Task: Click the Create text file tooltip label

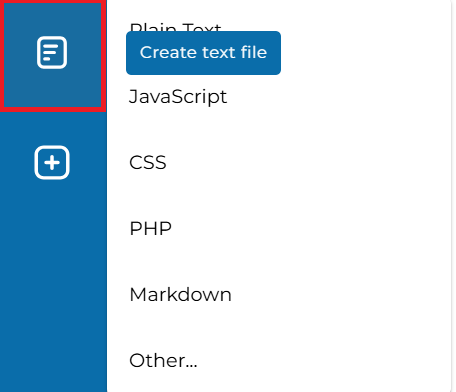Action: [203, 53]
